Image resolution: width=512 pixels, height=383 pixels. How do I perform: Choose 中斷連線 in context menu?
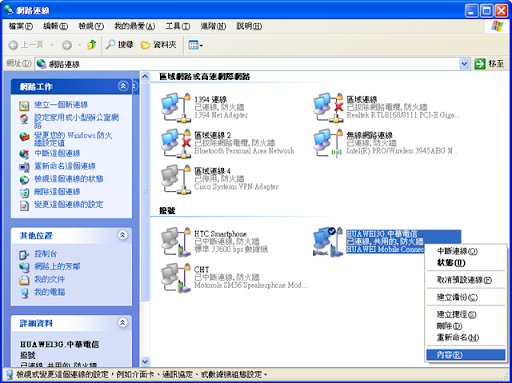[x=466, y=251]
